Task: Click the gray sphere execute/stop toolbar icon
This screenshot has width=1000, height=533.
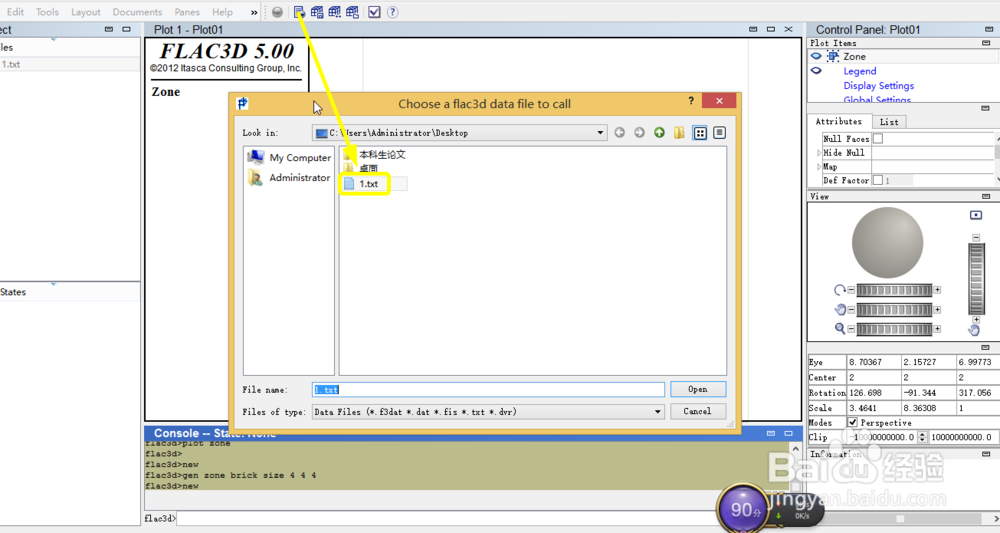Action: 277,12
